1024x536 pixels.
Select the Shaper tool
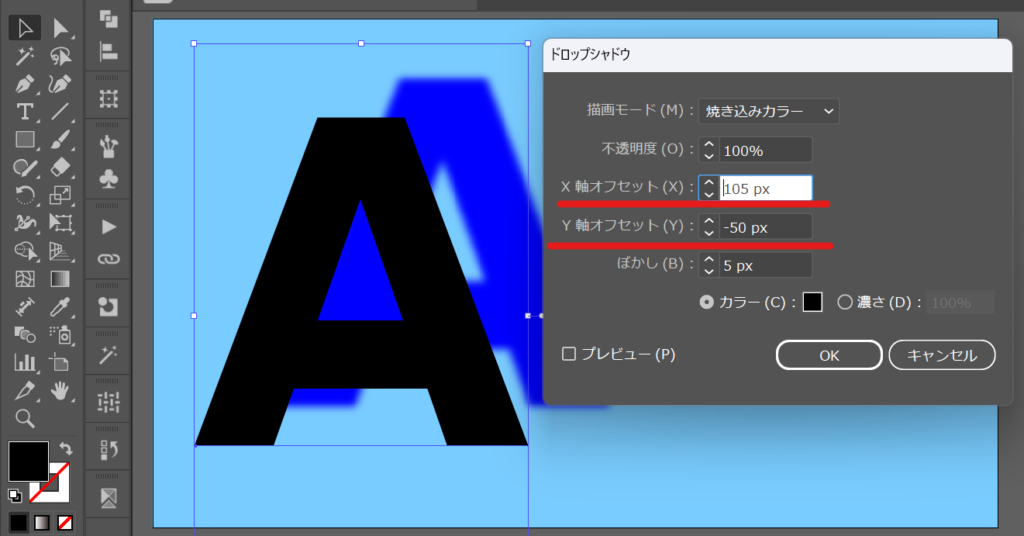coord(25,168)
